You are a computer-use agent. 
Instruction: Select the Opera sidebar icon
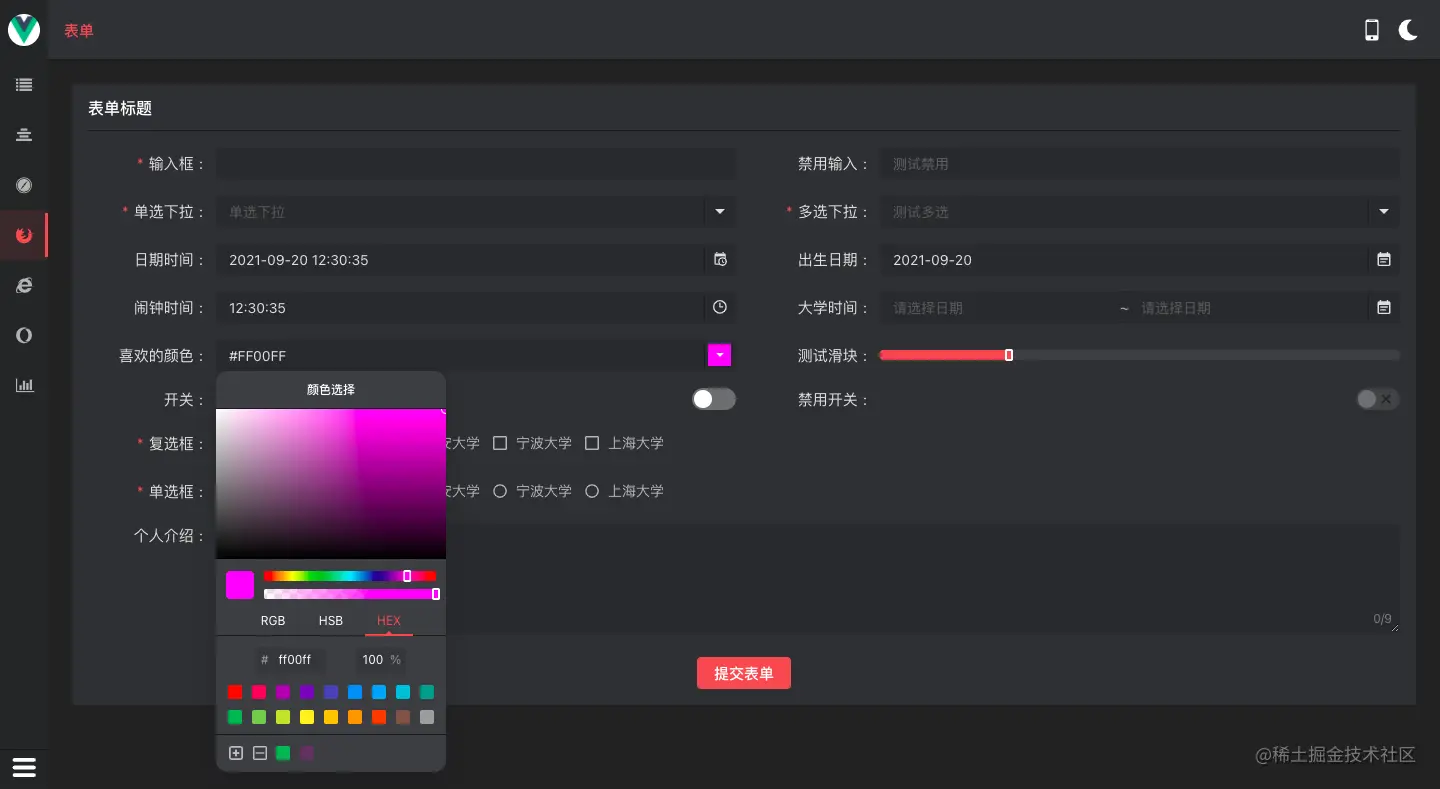coord(23,335)
